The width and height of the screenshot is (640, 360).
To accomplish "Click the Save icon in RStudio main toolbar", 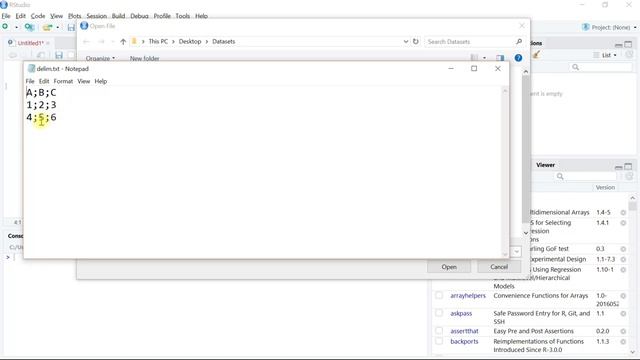I will (x=71, y=27).
